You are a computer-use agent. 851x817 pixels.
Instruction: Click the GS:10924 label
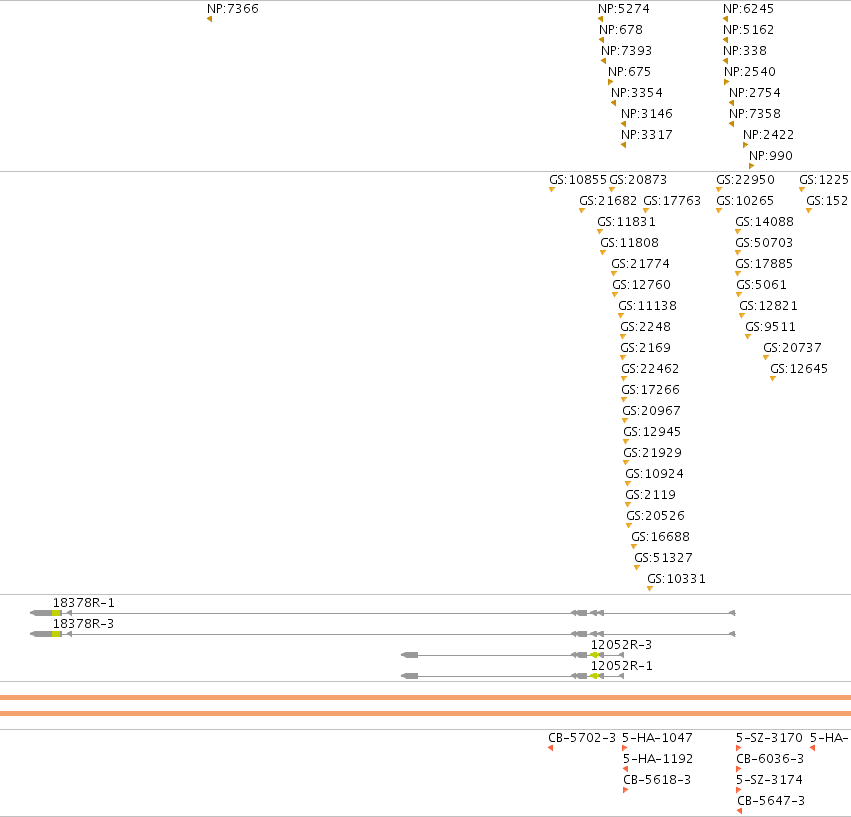click(655, 474)
